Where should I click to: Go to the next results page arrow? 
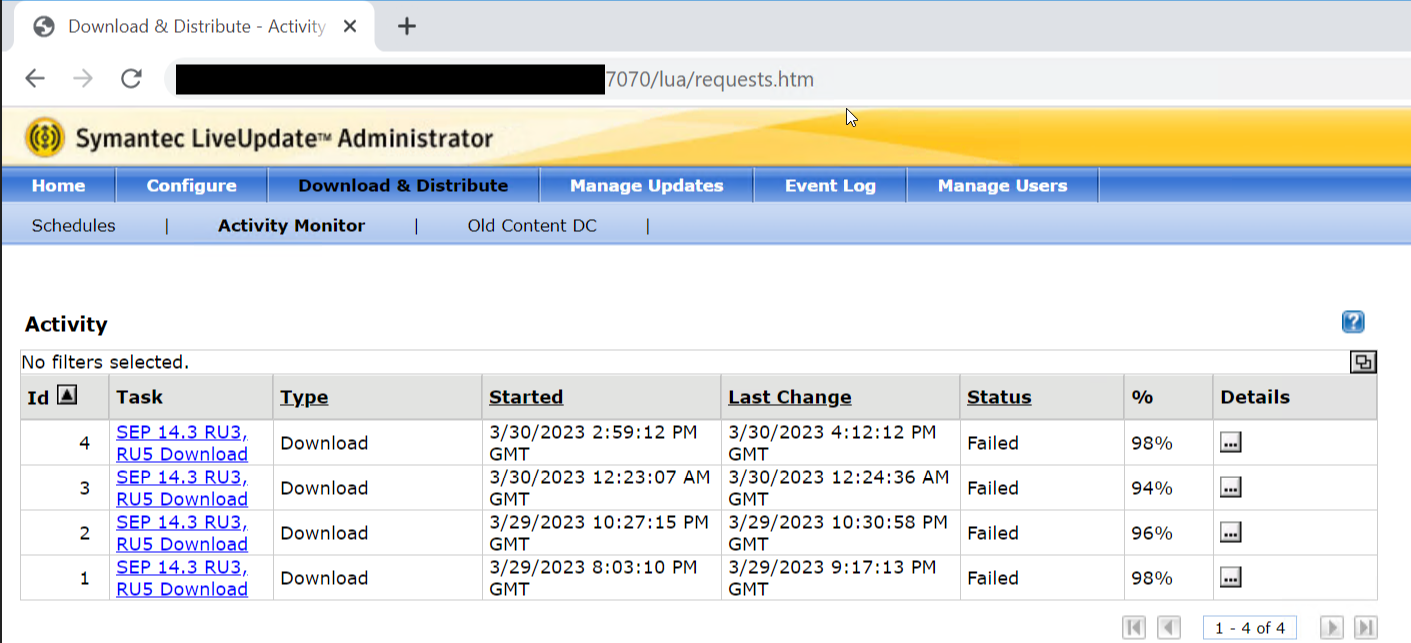[1332, 627]
